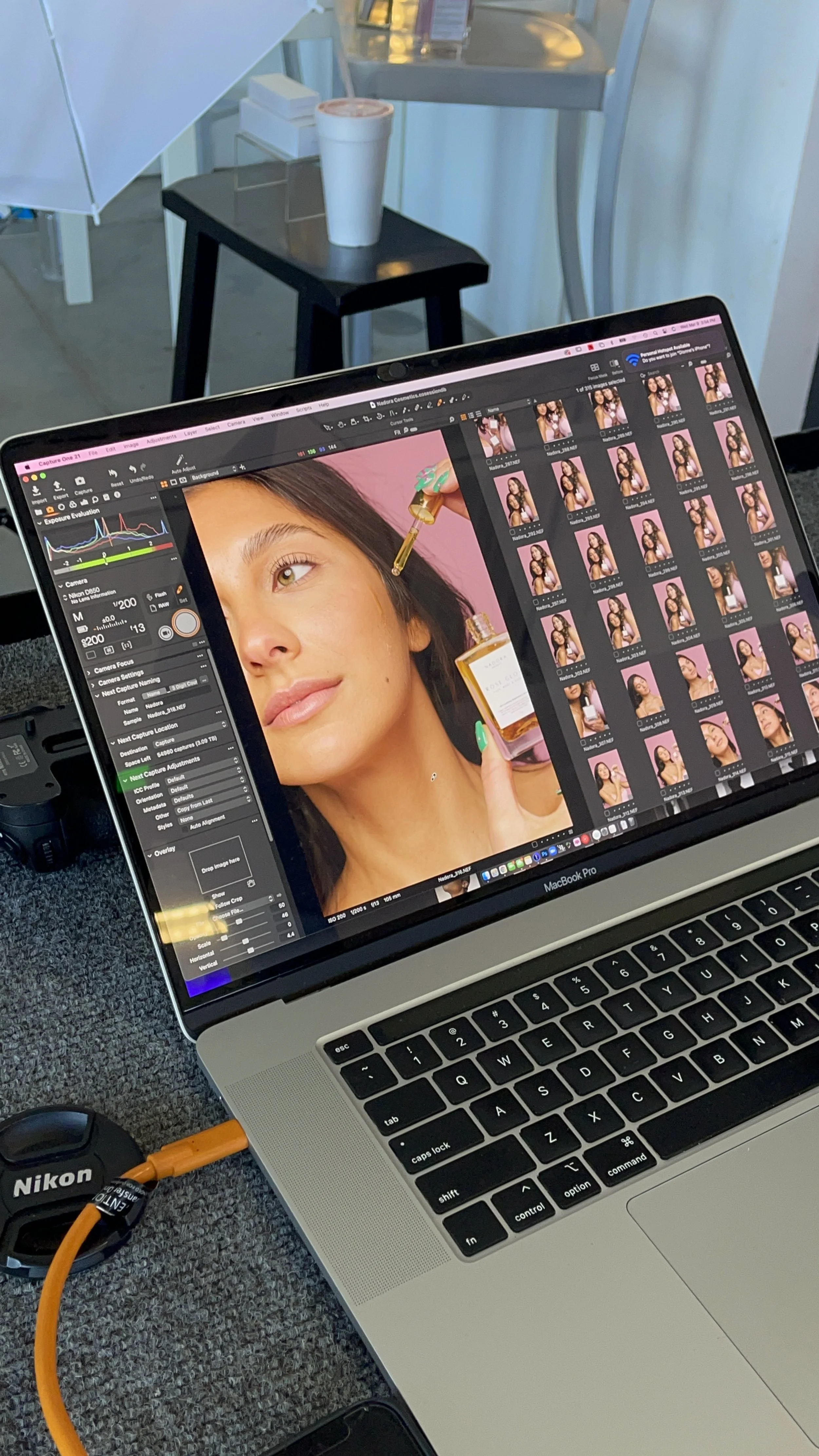Select the Crop cursor tool
Screen dimensions: 819x1456
(x=367, y=419)
